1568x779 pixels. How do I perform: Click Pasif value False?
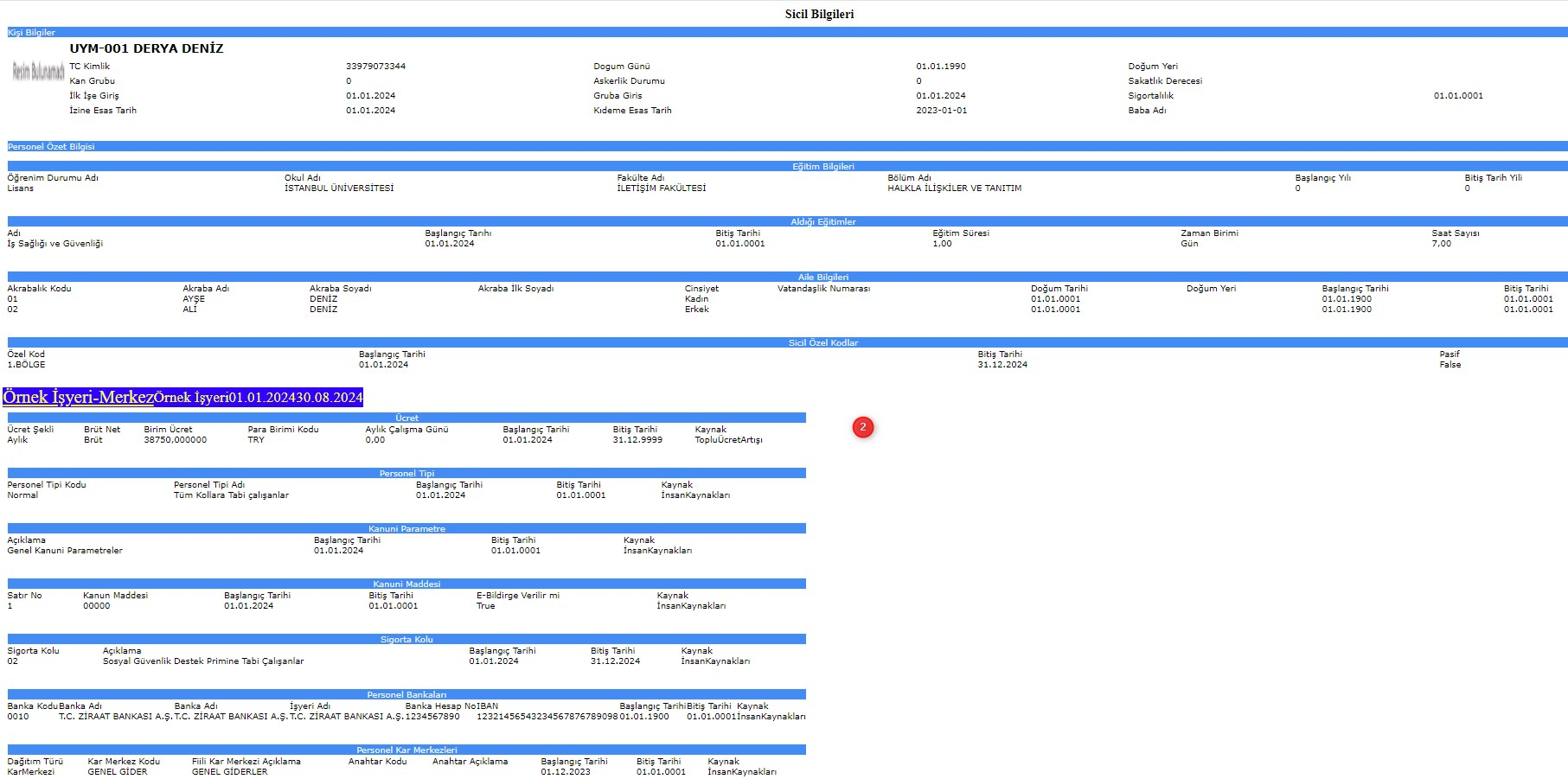coord(1450,365)
